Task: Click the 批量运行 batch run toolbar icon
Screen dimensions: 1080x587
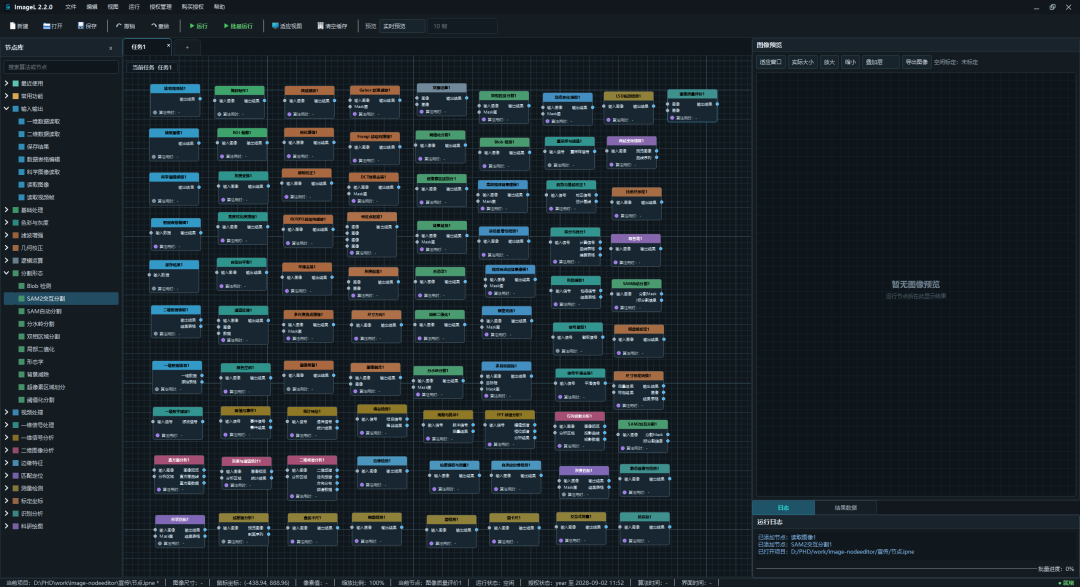Action: 238,26
